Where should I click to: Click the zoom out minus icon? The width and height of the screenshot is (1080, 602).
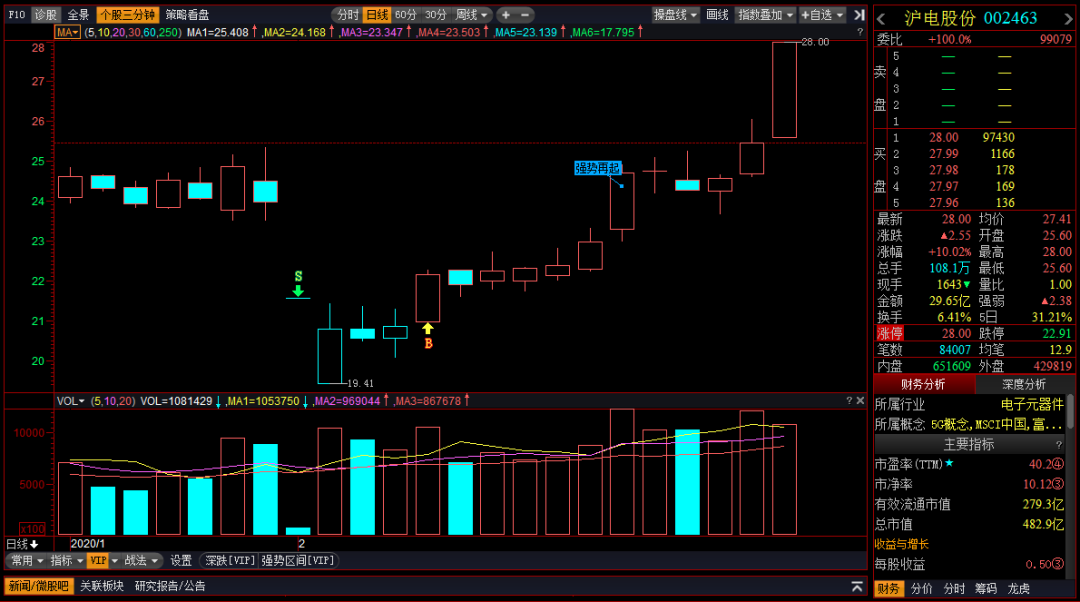(x=525, y=14)
